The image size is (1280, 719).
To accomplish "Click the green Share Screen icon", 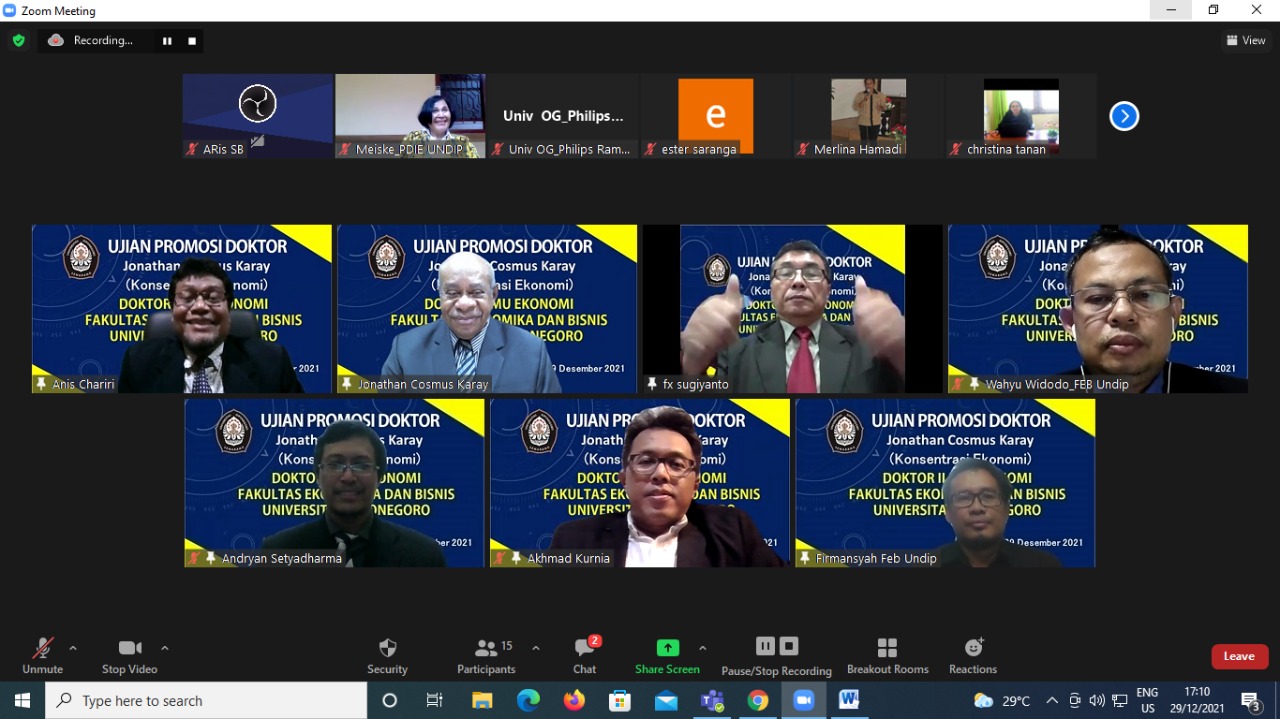I will tap(667, 648).
